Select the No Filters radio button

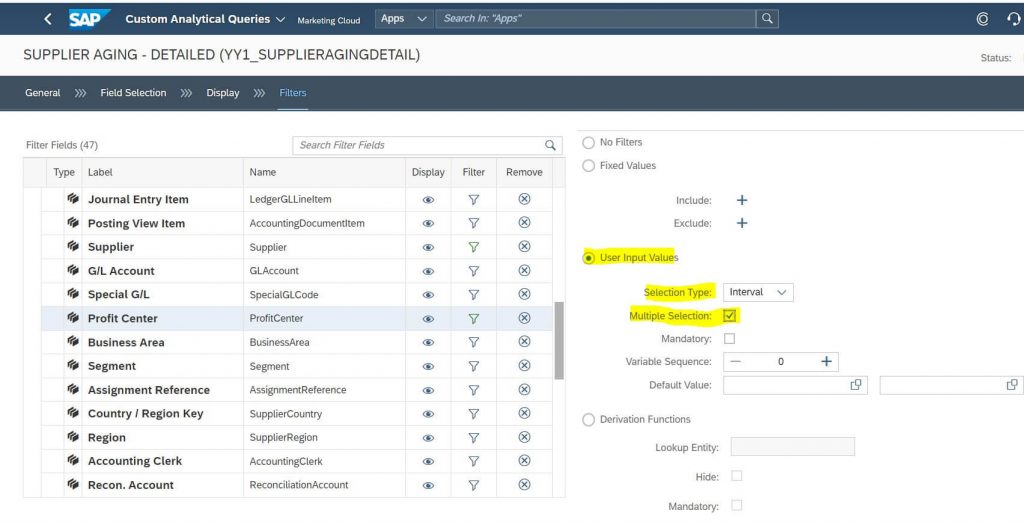pos(588,142)
